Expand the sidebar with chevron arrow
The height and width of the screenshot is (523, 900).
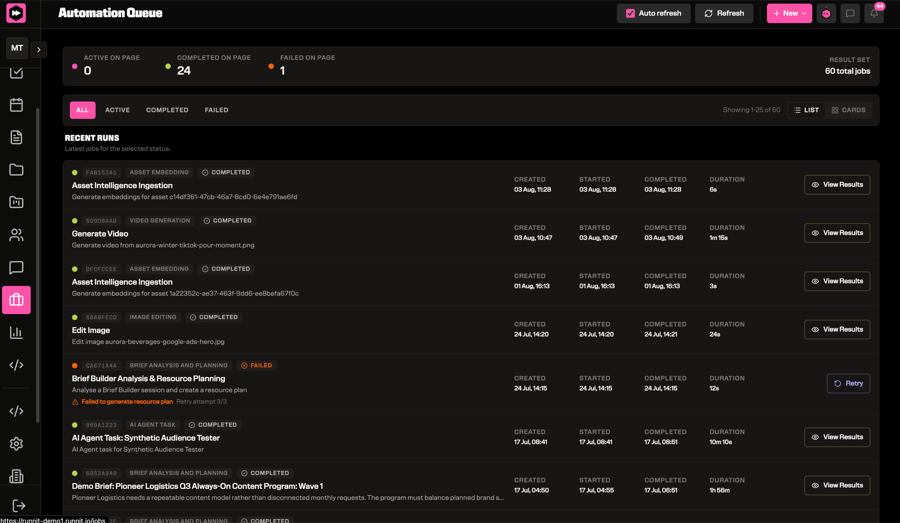point(38,49)
